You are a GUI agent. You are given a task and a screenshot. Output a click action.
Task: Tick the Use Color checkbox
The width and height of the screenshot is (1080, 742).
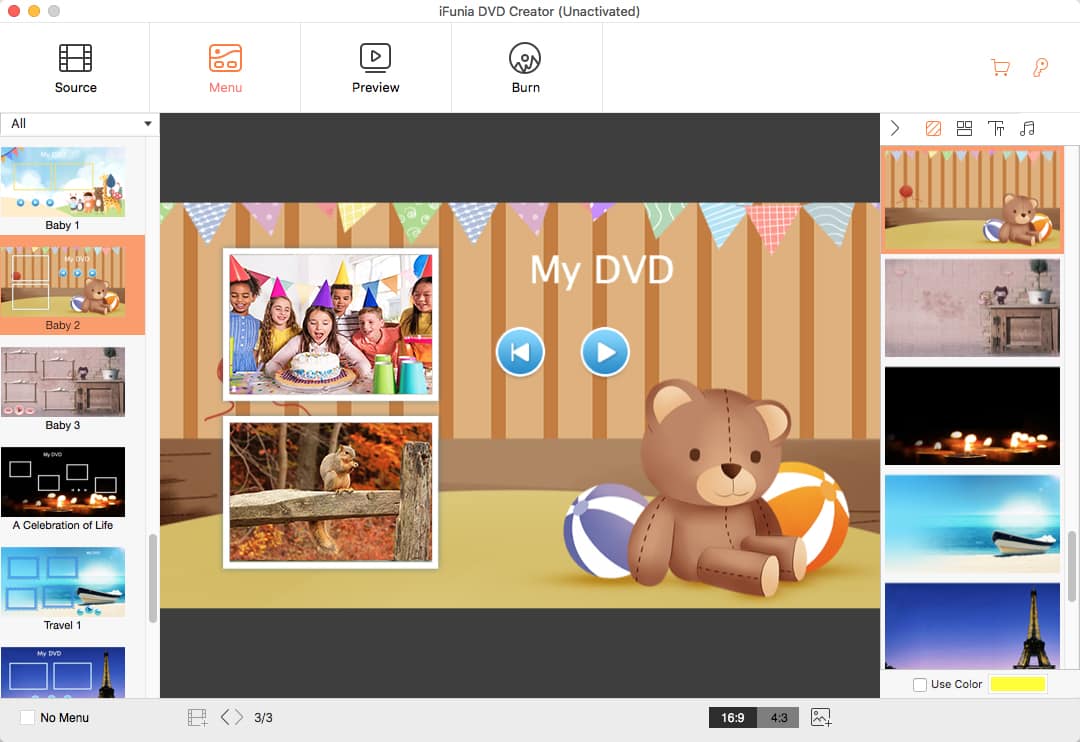tap(920, 684)
